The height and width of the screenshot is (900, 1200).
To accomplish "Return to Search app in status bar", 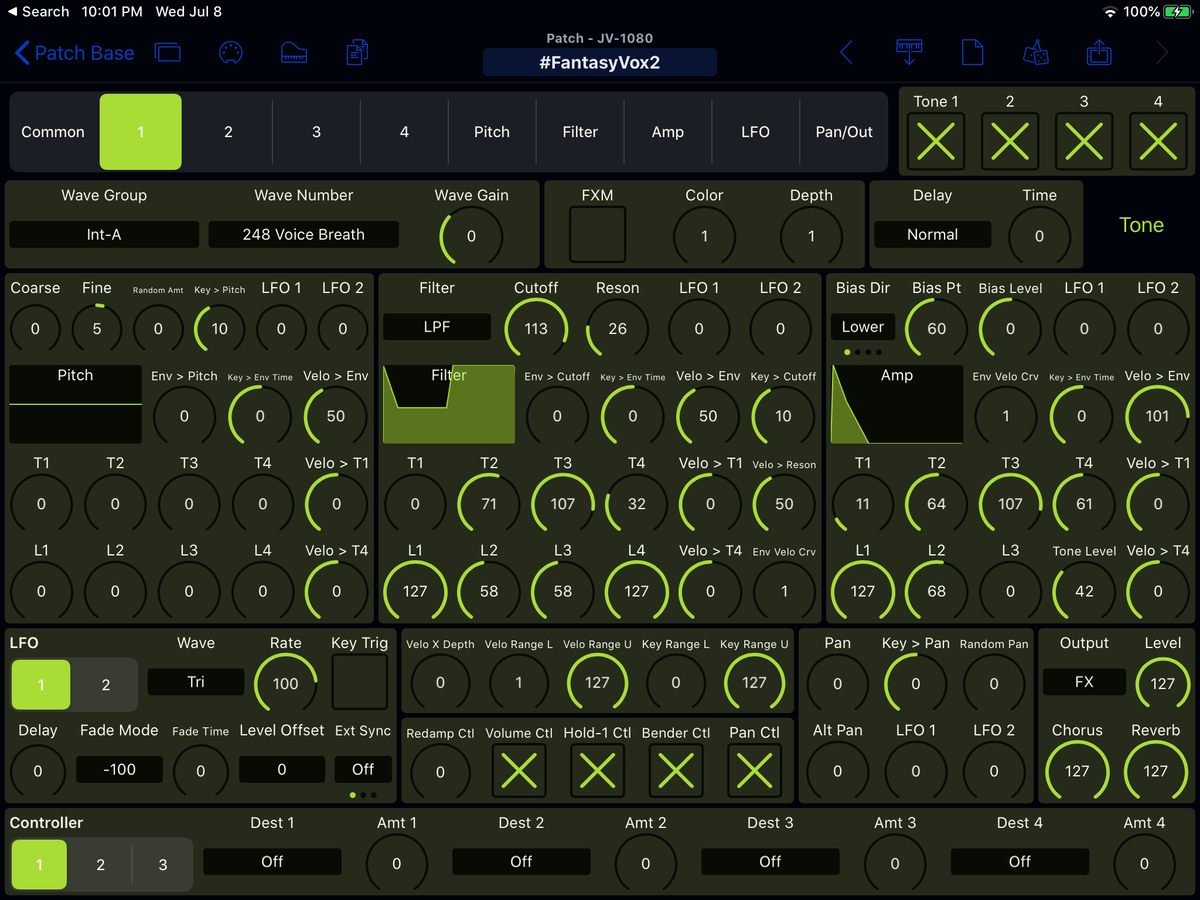I will [x=38, y=12].
